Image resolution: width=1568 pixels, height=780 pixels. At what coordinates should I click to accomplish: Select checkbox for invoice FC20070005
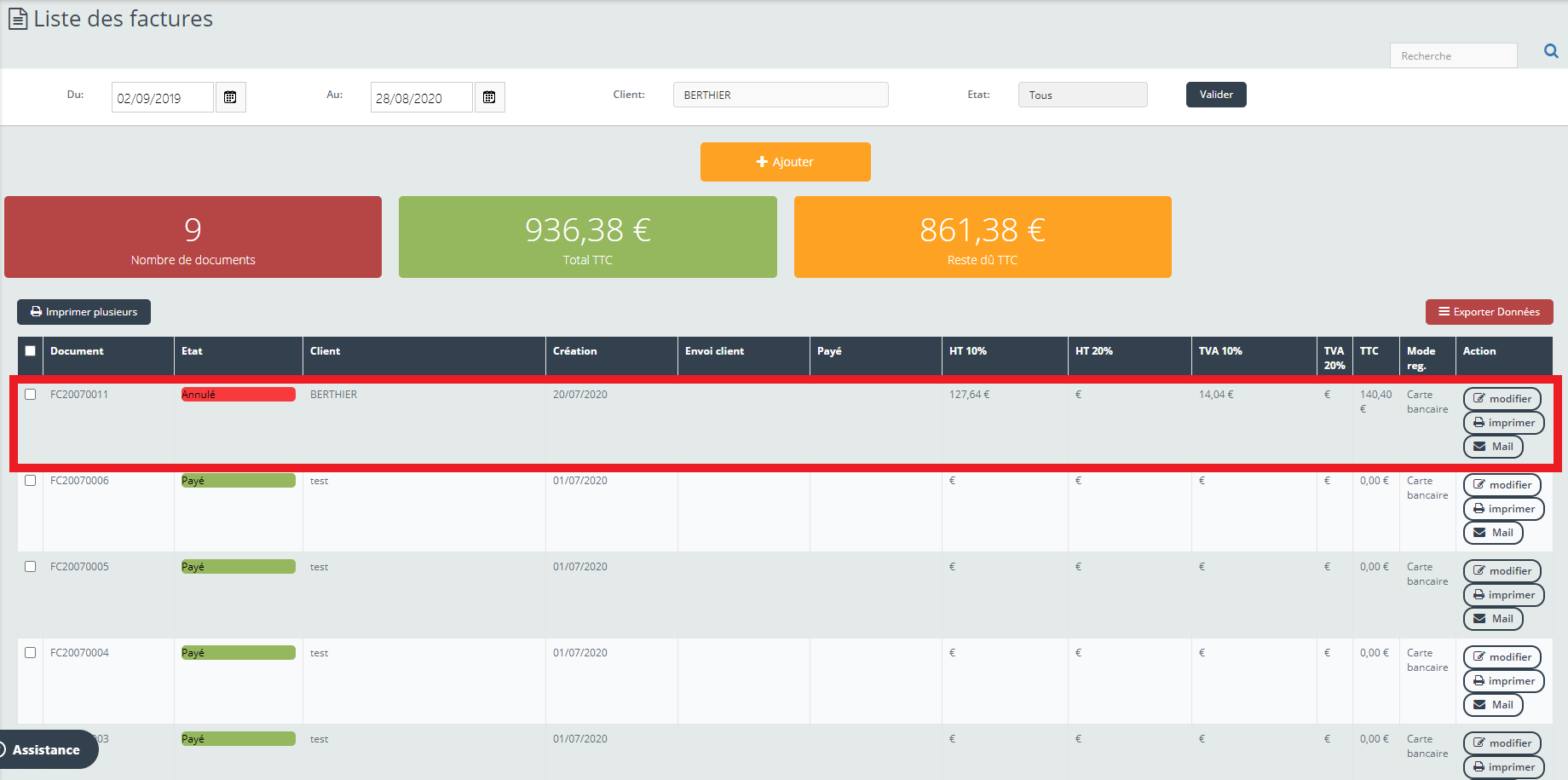(x=31, y=567)
